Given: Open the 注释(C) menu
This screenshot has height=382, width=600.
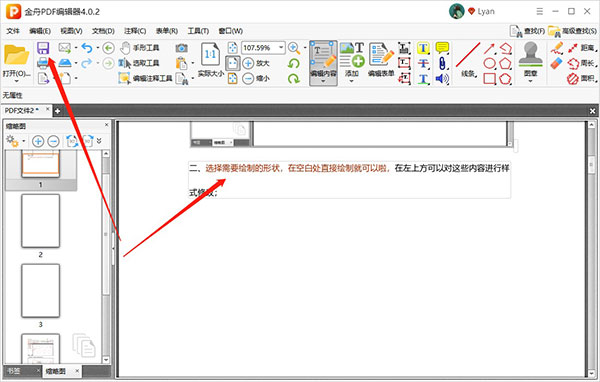Looking at the screenshot, I should [135, 31].
